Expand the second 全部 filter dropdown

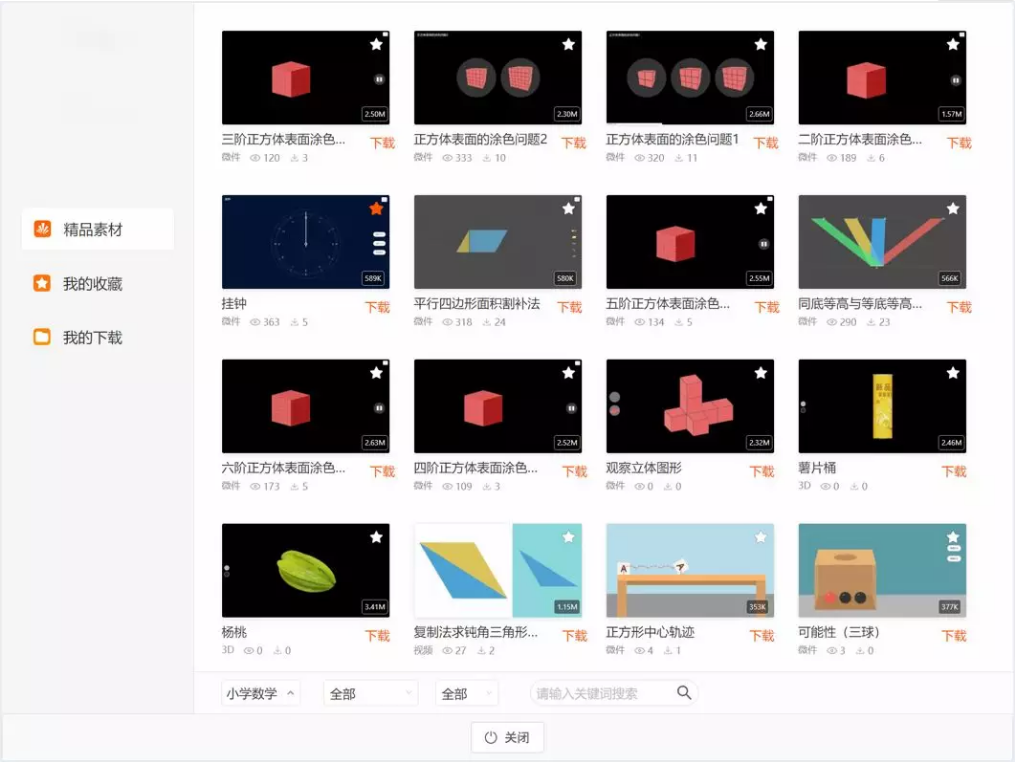[467, 693]
